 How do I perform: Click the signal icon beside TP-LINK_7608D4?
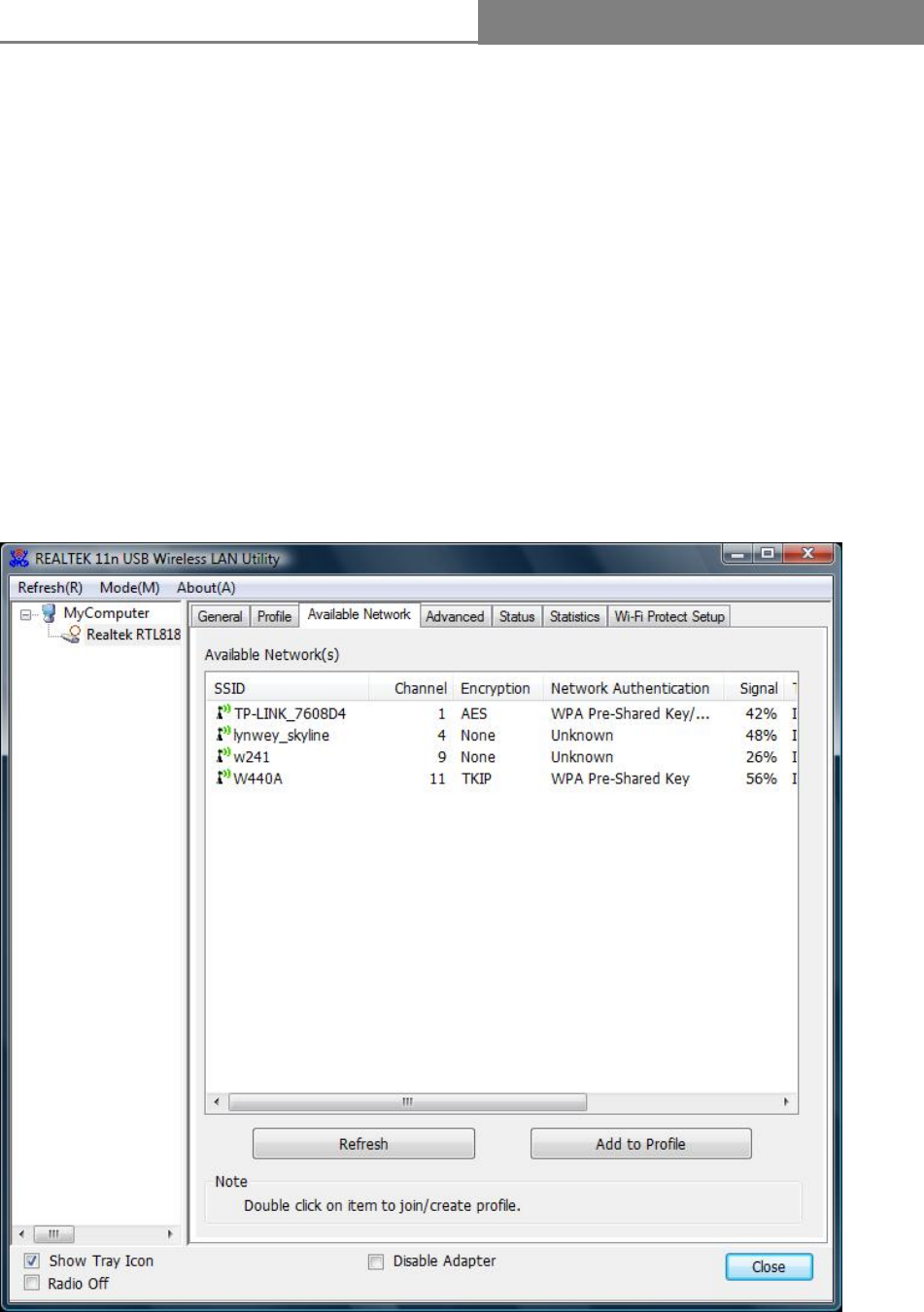click(222, 712)
